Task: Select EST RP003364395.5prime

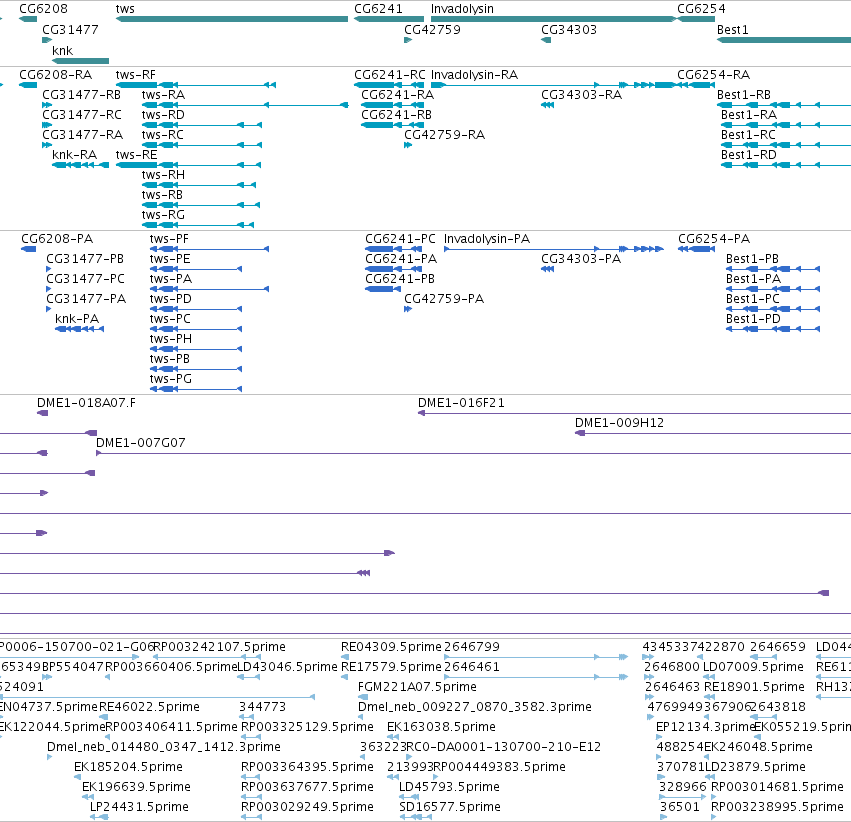Action: point(250,777)
